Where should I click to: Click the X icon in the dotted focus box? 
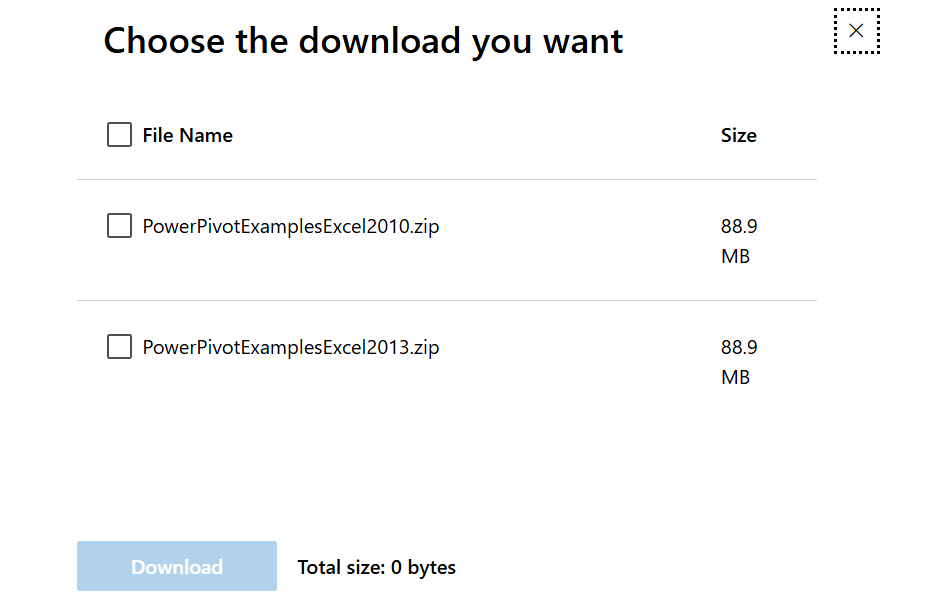pyautogui.click(x=857, y=31)
